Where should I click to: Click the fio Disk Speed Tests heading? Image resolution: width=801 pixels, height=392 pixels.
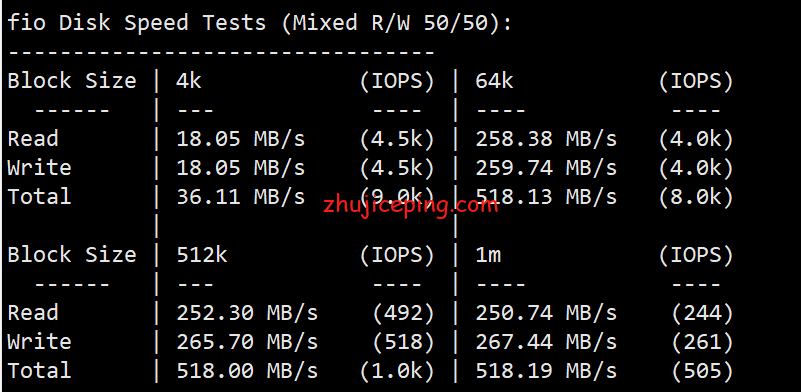coord(260,24)
